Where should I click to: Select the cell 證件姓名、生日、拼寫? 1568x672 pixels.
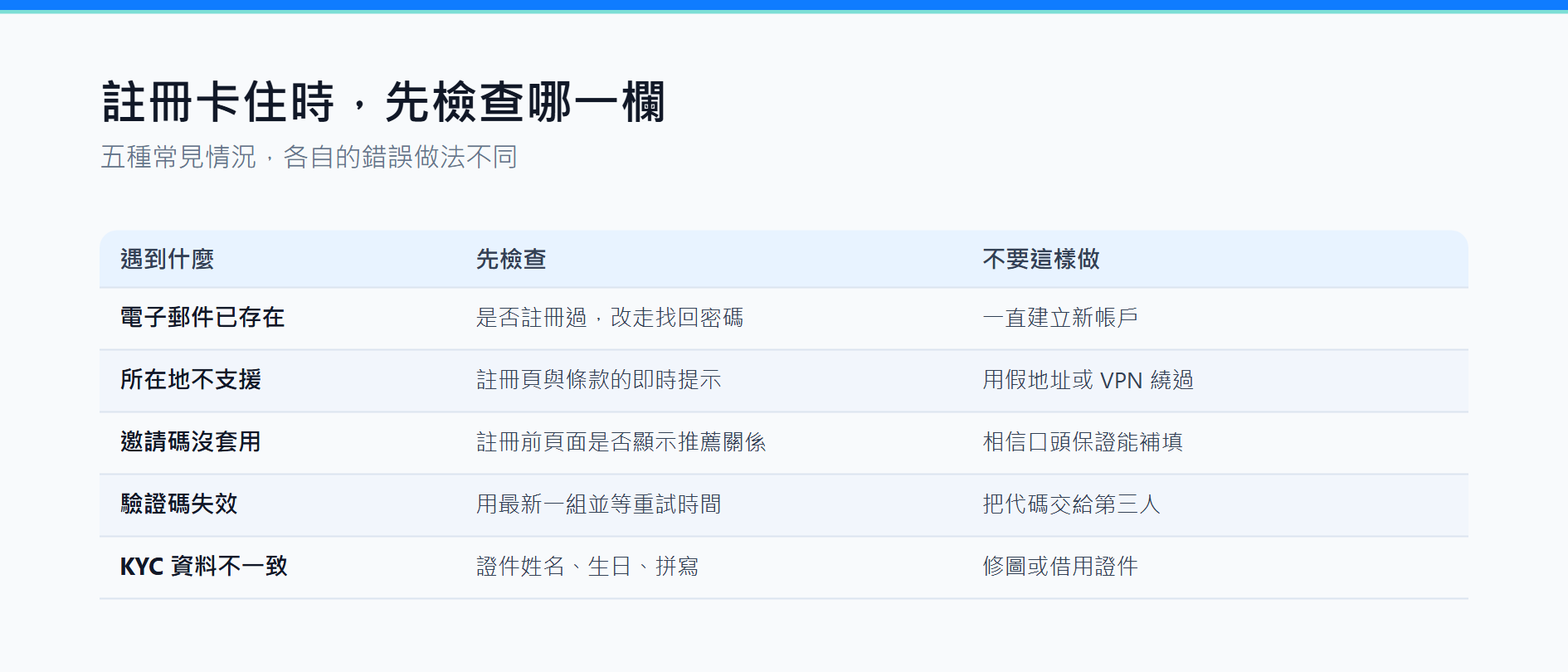587,567
